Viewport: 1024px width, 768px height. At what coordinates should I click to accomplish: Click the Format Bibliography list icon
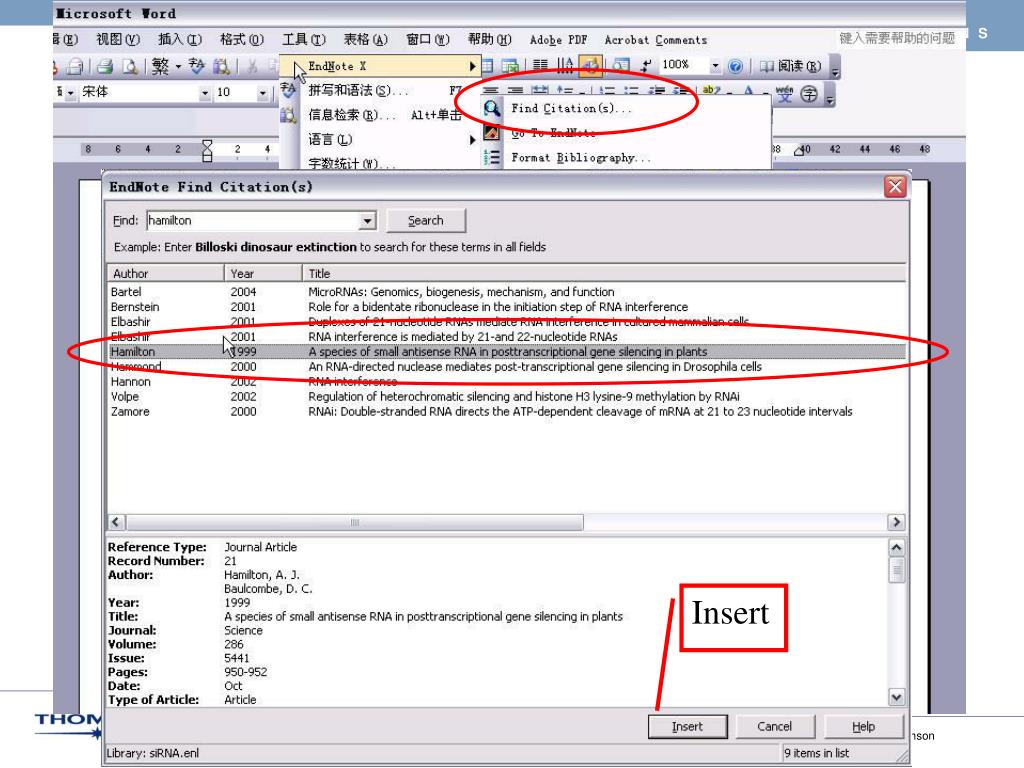pos(492,157)
